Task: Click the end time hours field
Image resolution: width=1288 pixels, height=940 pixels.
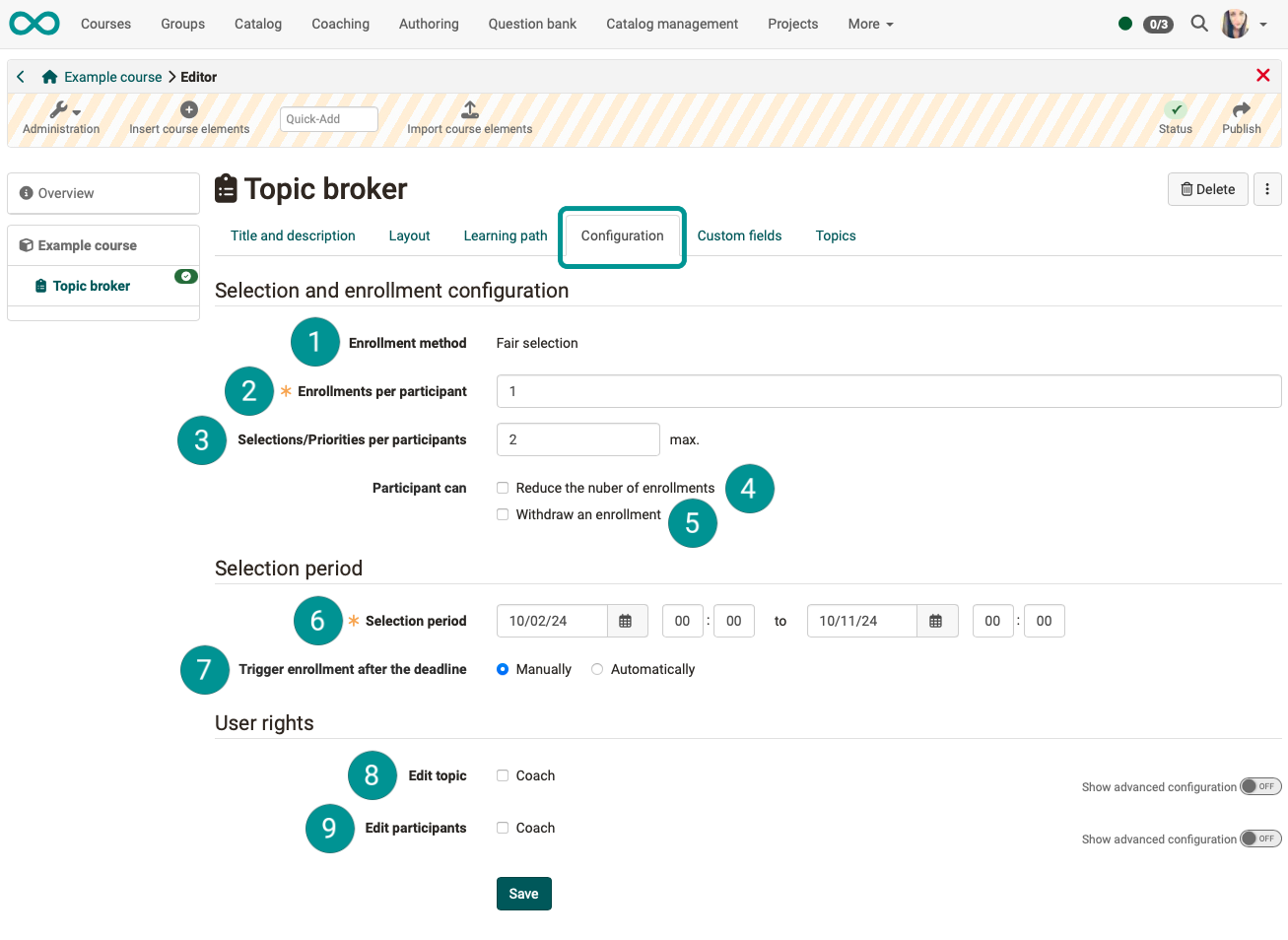Action: tap(993, 621)
